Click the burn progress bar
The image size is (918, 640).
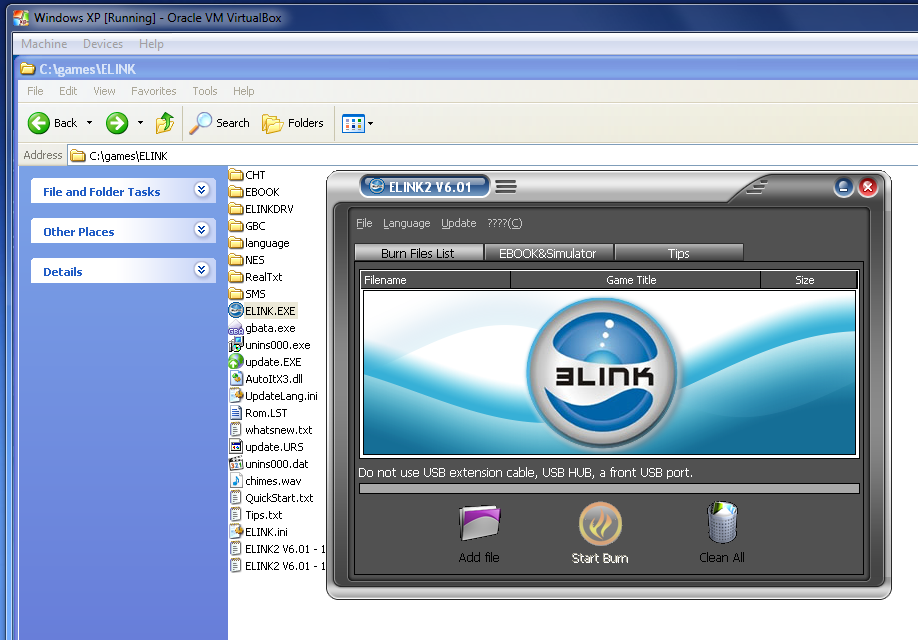click(x=609, y=488)
